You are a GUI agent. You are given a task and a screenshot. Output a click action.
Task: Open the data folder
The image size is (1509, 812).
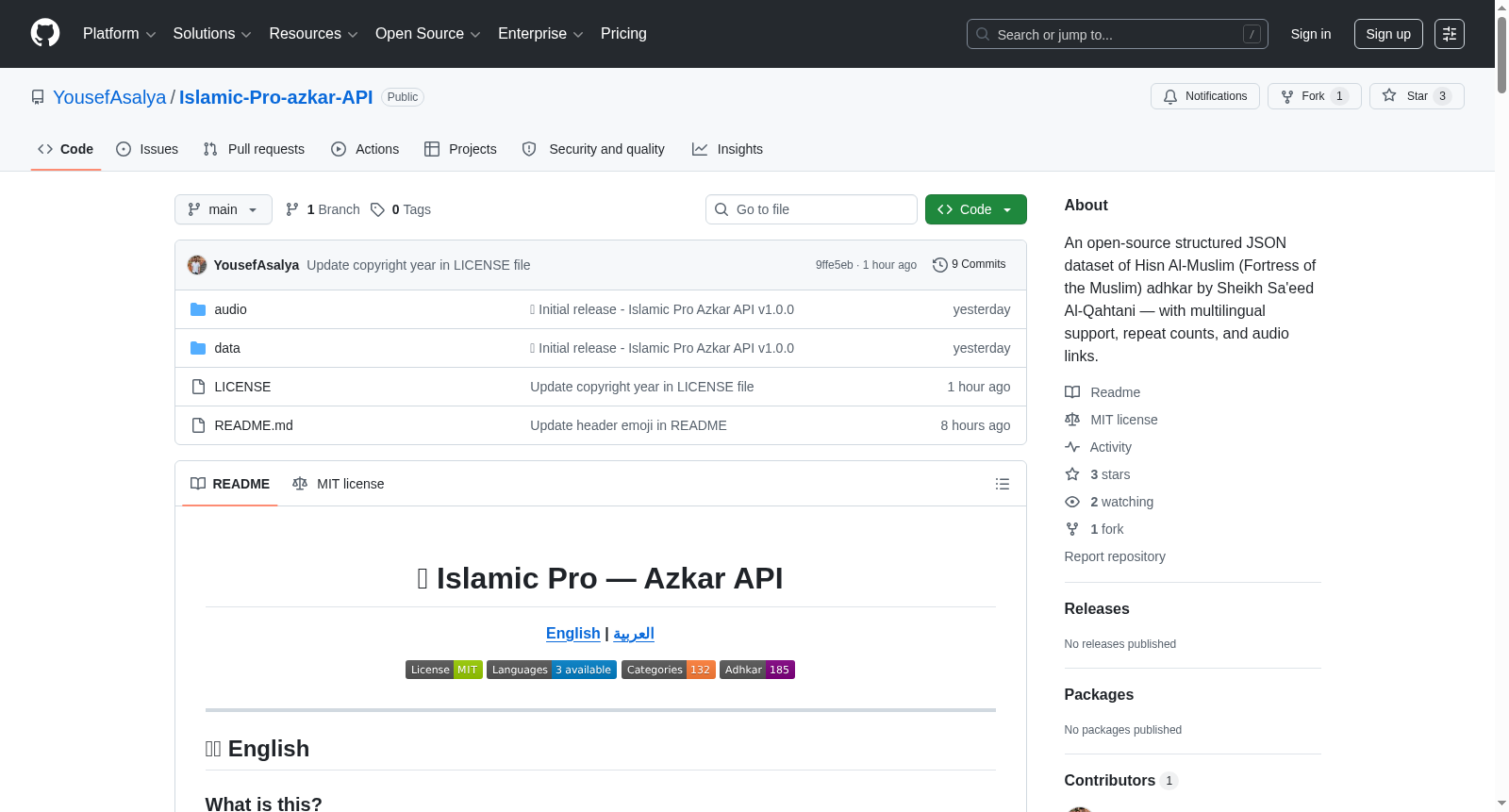point(227,348)
